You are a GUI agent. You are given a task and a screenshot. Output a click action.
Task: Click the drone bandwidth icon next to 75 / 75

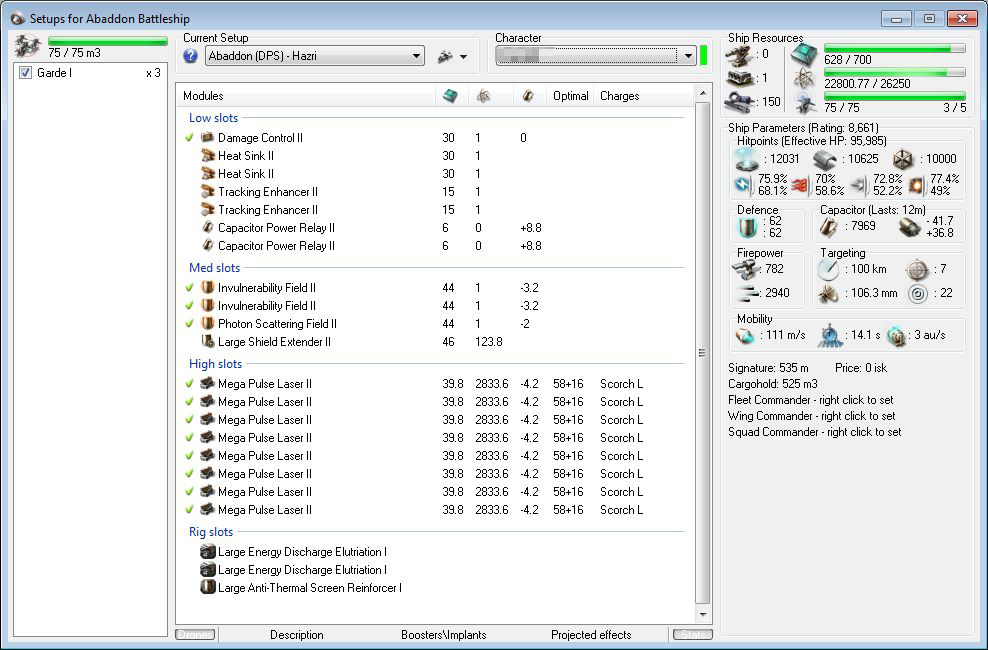(805, 102)
